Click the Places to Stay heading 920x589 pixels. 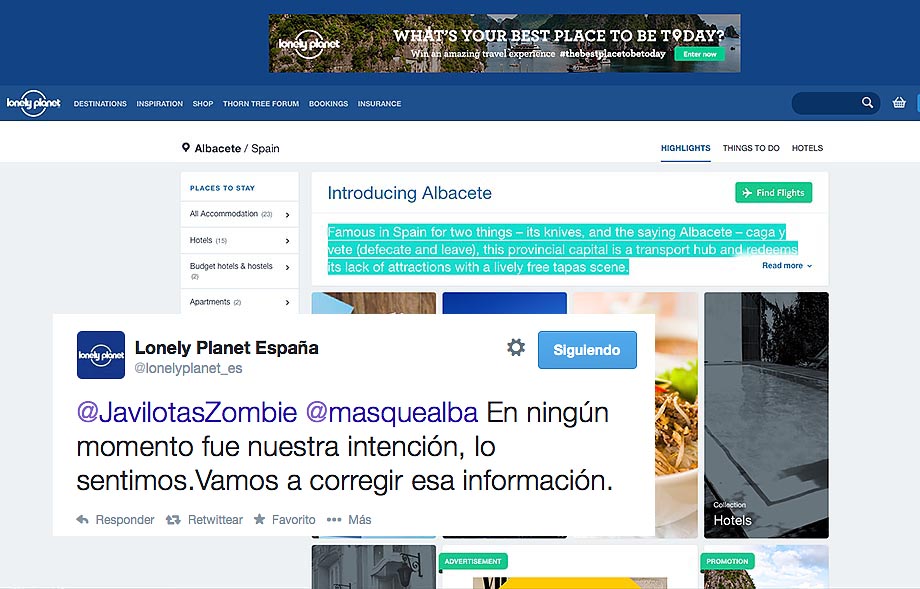[x=222, y=188]
